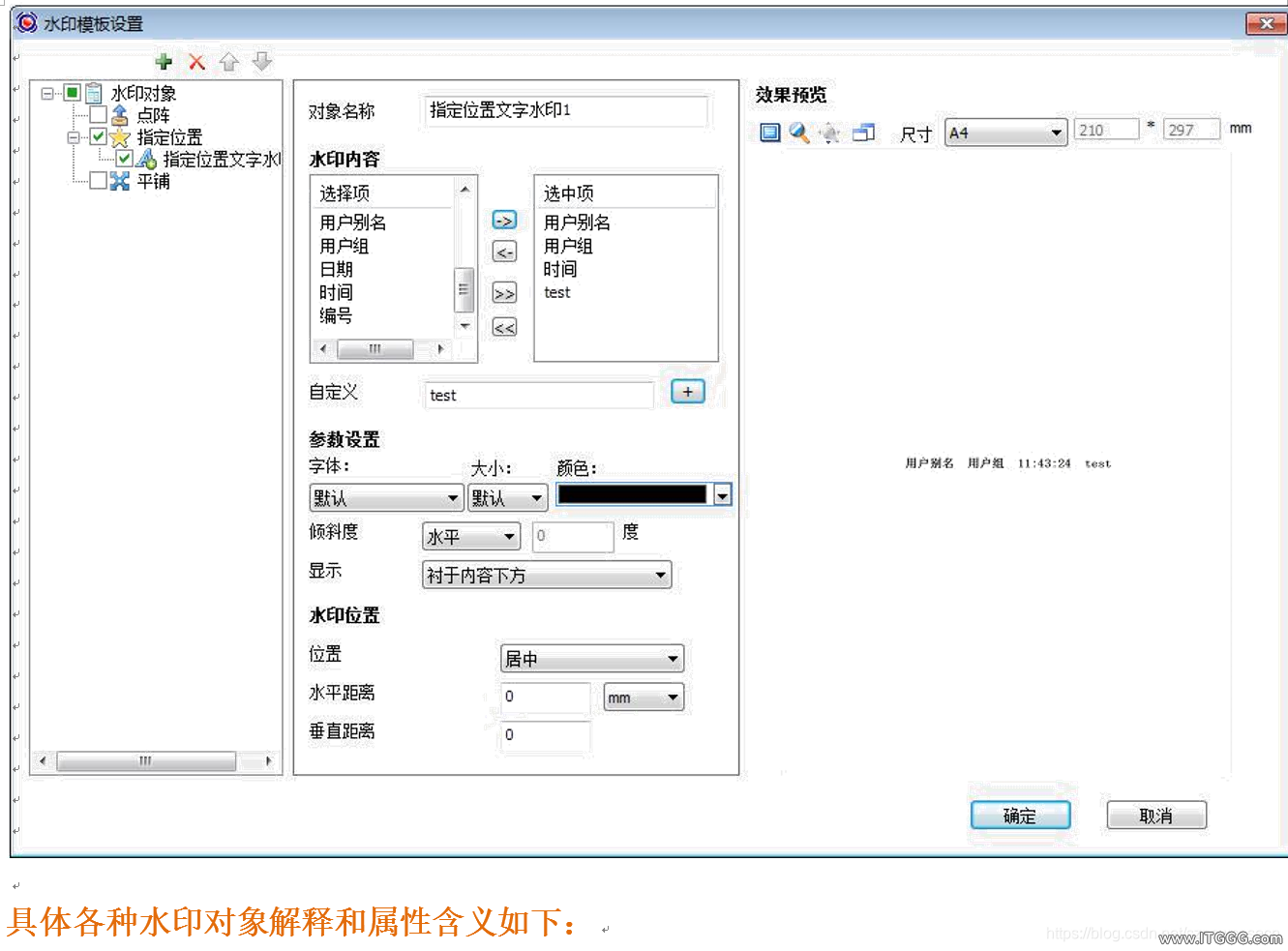Click the red X delete watermark icon
1288x951 pixels.
[x=196, y=62]
